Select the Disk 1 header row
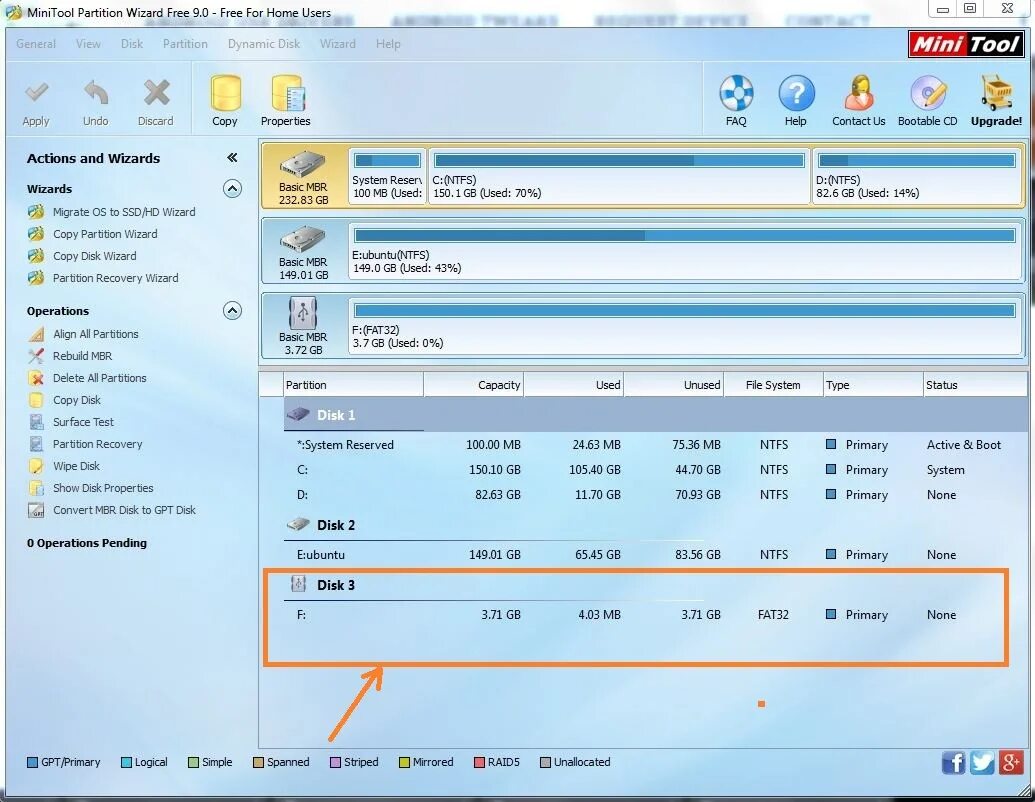This screenshot has width=1035, height=802. click(655, 415)
